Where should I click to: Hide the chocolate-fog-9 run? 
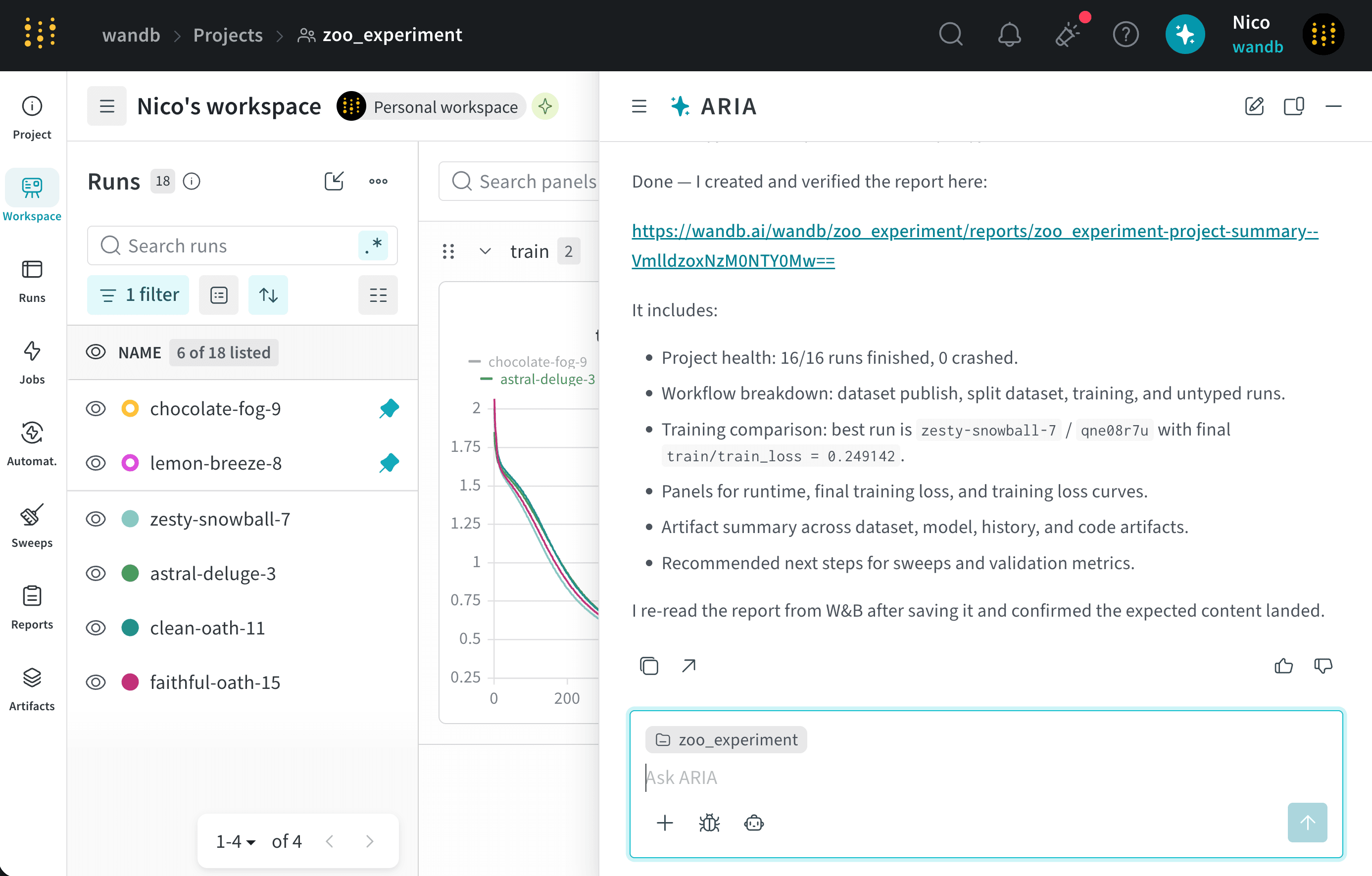point(96,408)
